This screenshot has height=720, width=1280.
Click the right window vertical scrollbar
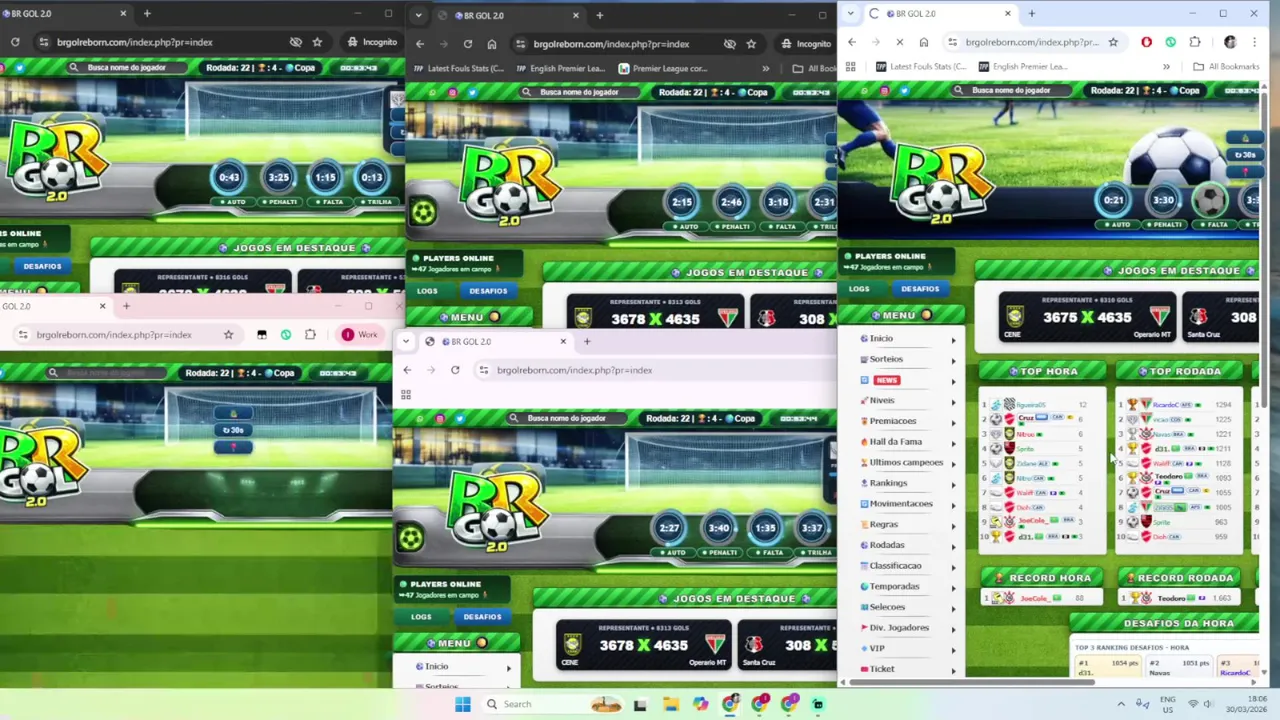pyautogui.click(x=1264, y=250)
